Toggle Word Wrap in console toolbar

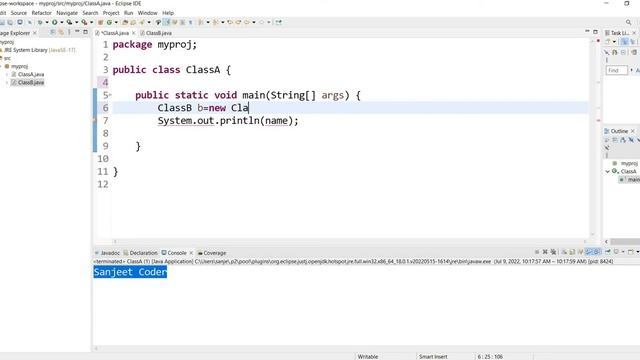(x=581, y=252)
